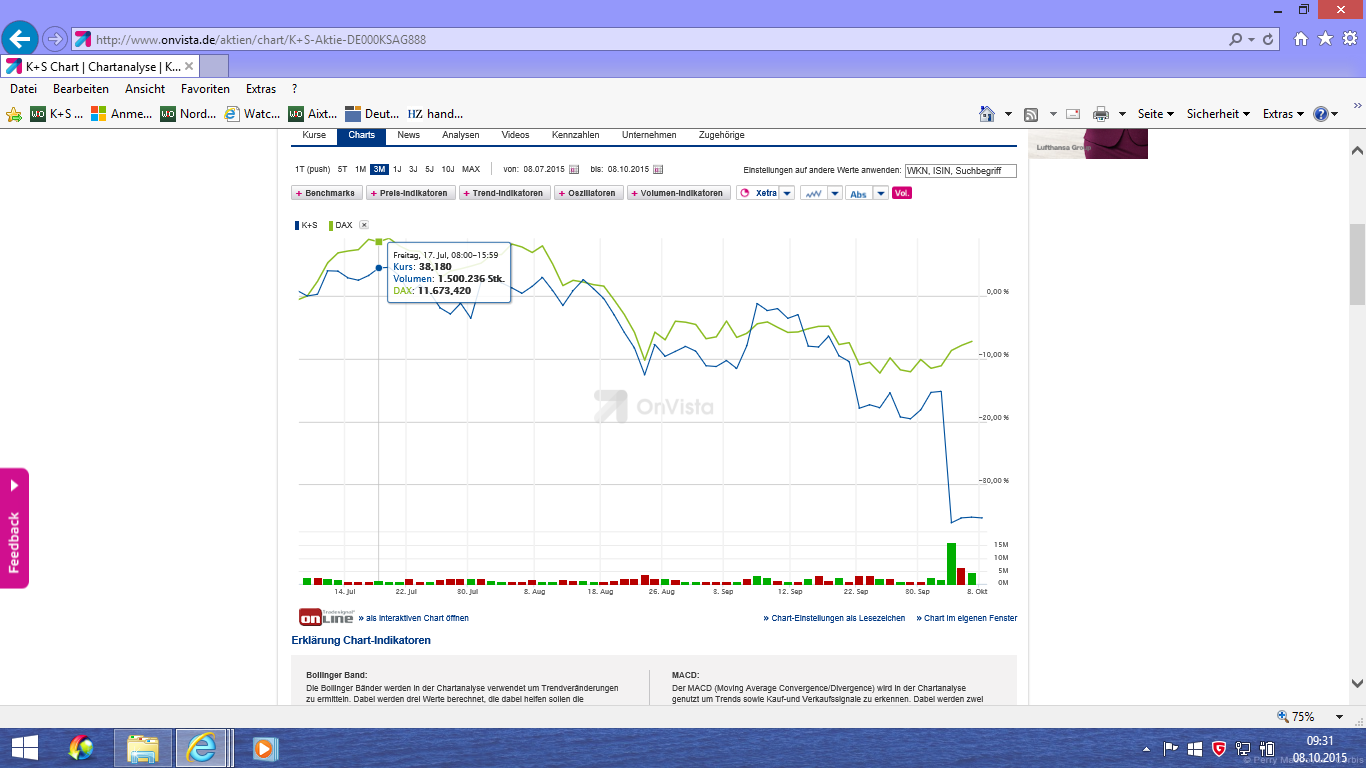Image resolution: width=1366 pixels, height=768 pixels.
Task: Open the Favoriten menu
Action: (x=206, y=89)
